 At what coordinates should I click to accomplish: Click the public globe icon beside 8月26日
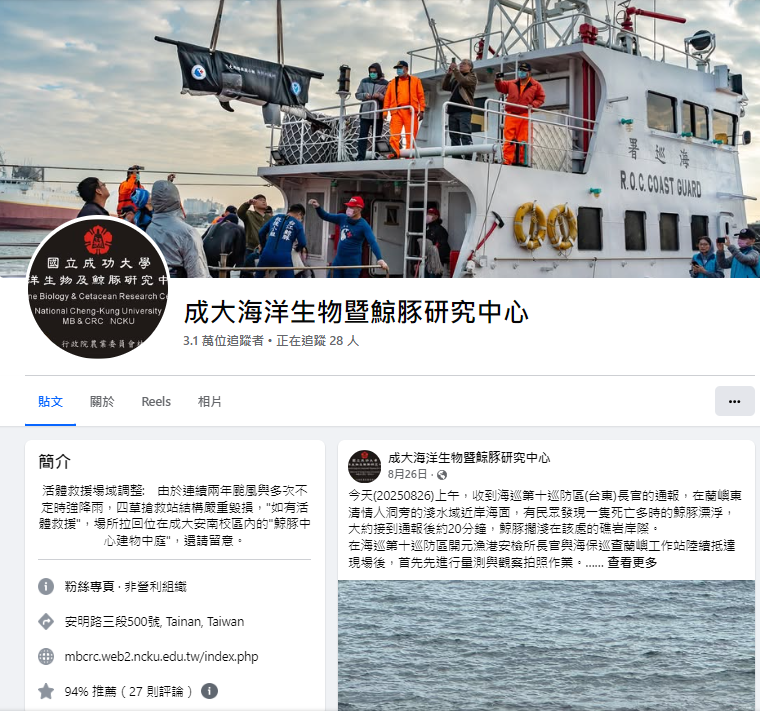[442, 475]
